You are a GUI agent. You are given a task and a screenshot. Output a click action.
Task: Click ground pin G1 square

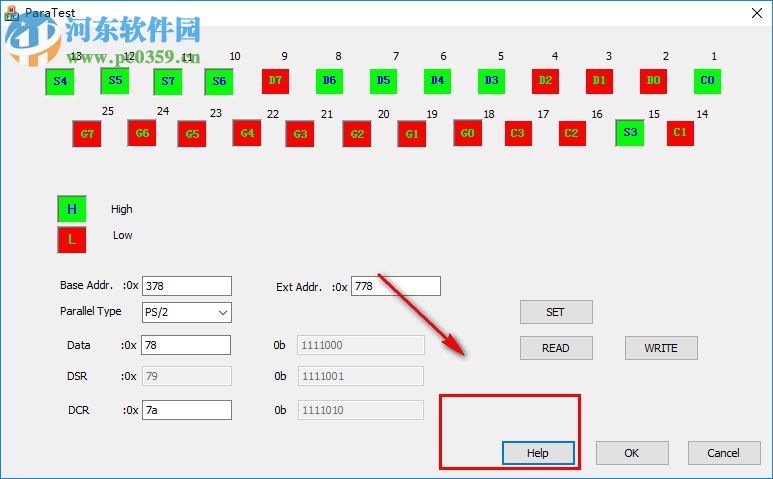[x=412, y=134]
